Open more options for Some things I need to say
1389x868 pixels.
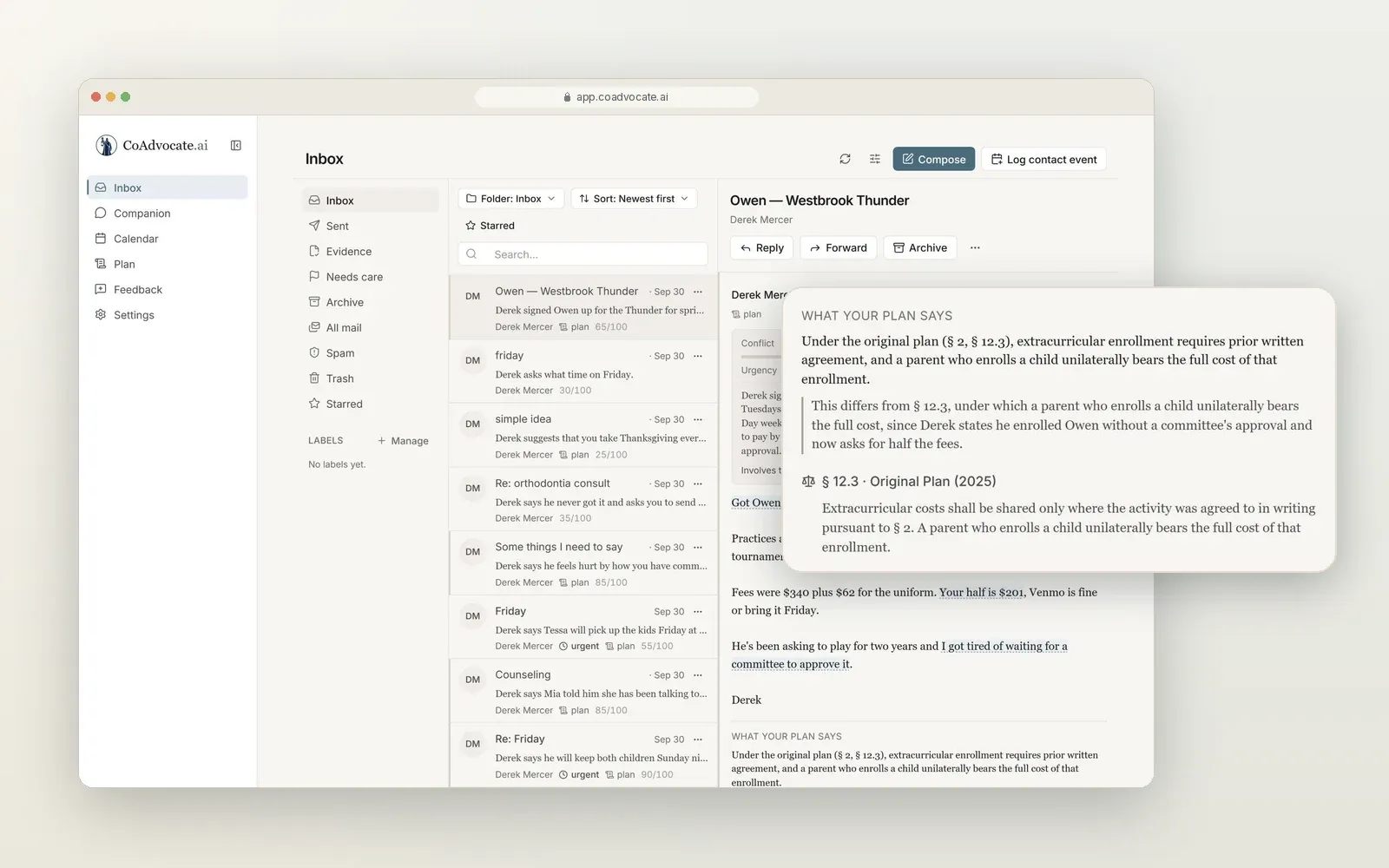[x=698, y=547]
